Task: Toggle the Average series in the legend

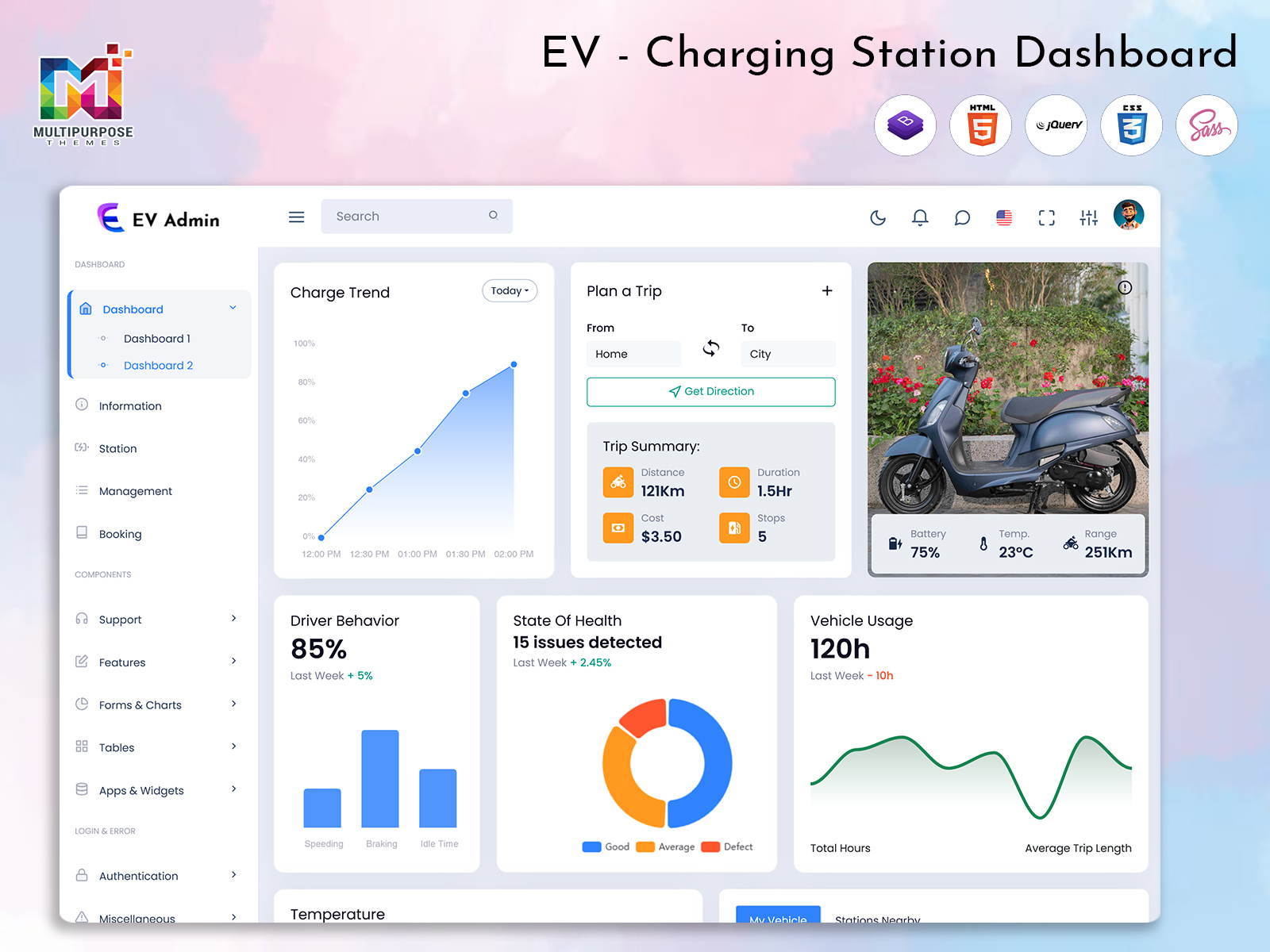Action: pos(665,847)
